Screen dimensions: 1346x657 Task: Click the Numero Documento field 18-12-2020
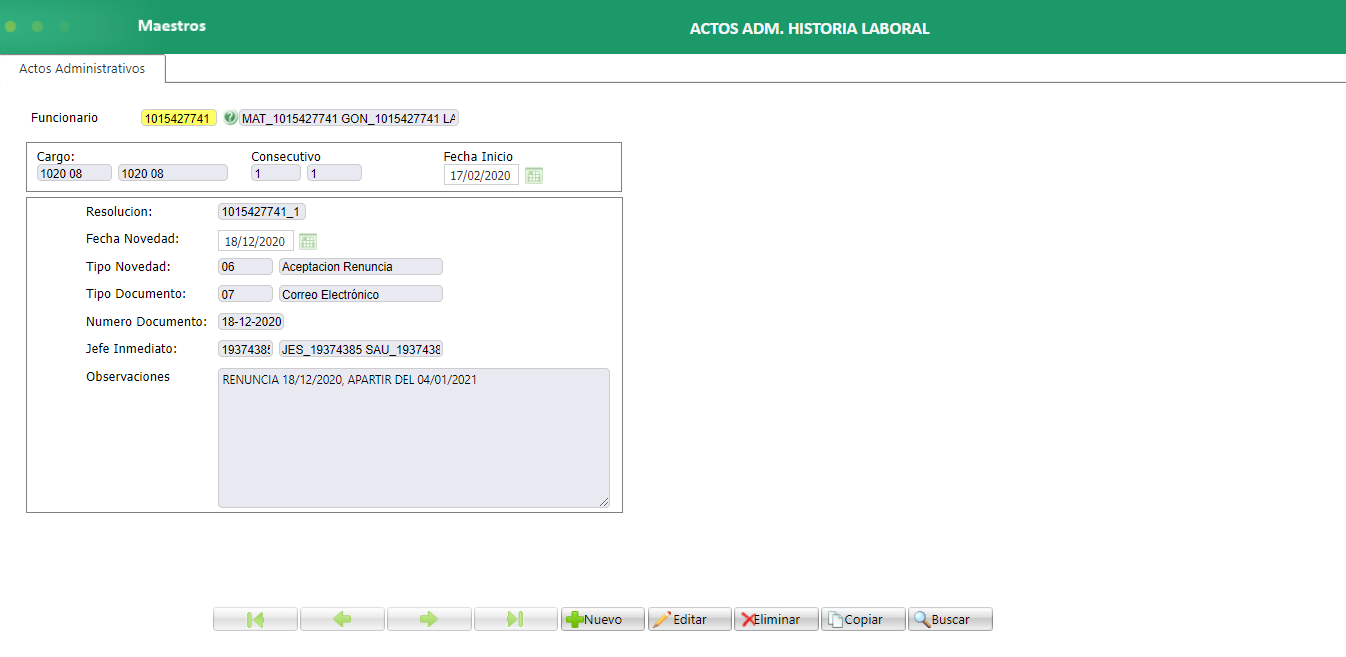pyautogui.click(x=251, y=322)
